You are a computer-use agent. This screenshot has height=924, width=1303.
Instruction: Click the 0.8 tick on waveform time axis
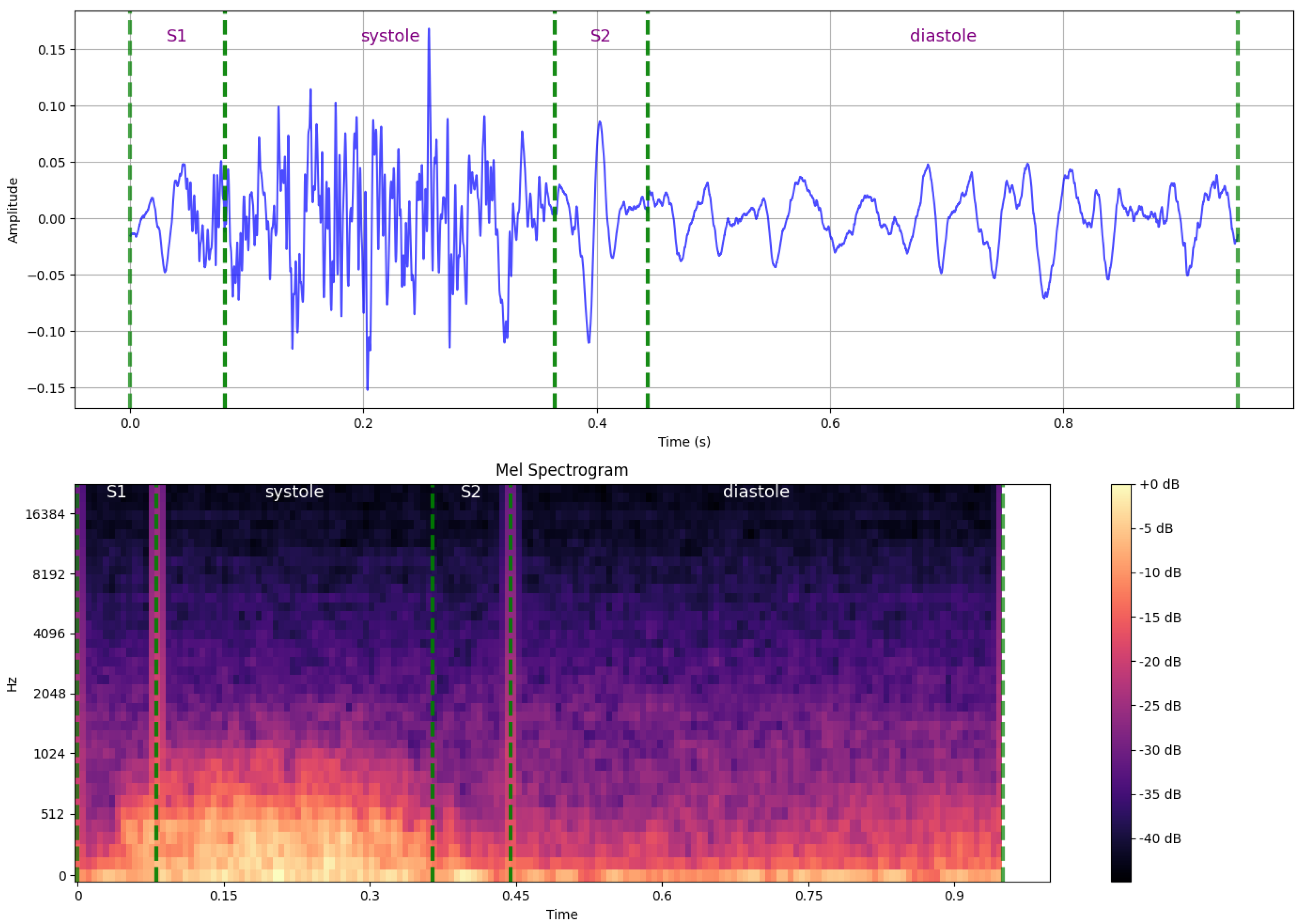(1063, 423)
